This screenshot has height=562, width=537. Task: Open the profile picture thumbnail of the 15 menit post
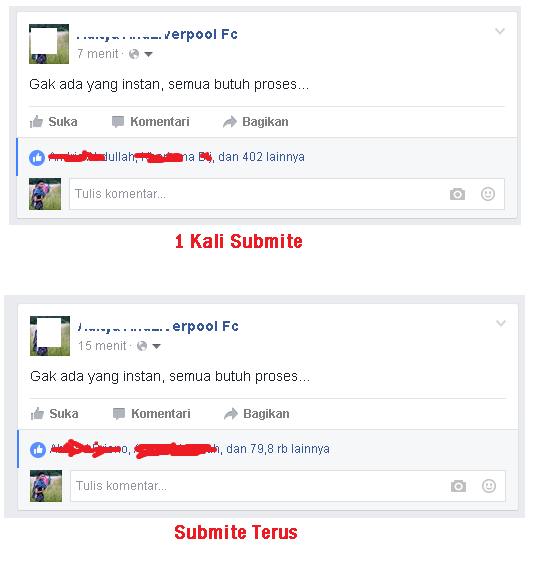[x=50, y=336]
